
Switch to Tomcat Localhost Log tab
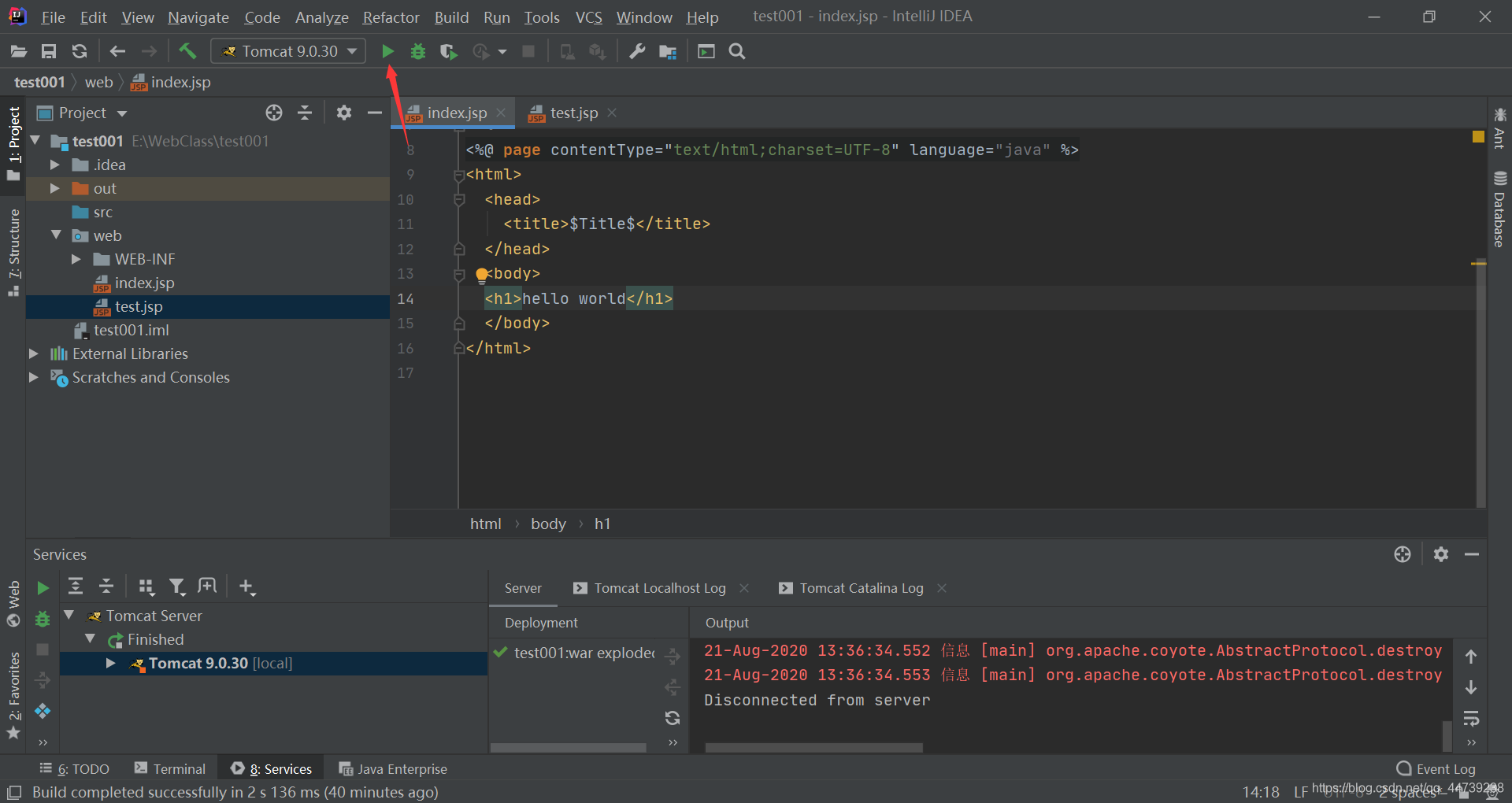660,588
